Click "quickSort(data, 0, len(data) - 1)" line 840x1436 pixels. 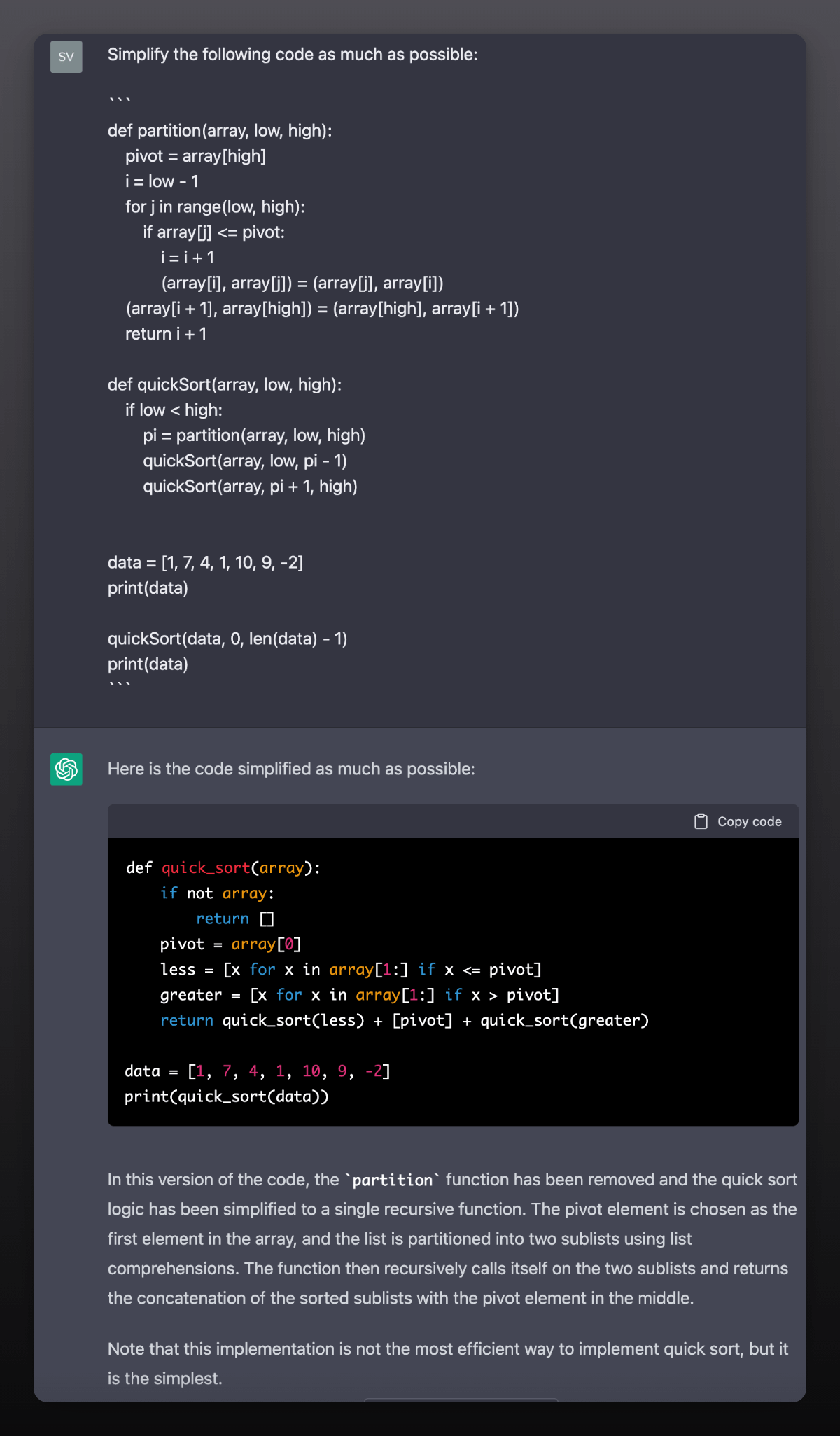pyautogui.click(x=227, y=639)
